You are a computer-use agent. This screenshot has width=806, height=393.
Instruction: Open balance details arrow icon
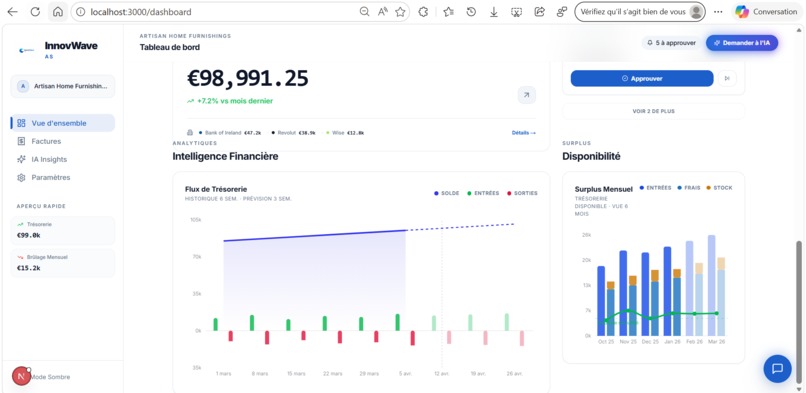(526, 95)
